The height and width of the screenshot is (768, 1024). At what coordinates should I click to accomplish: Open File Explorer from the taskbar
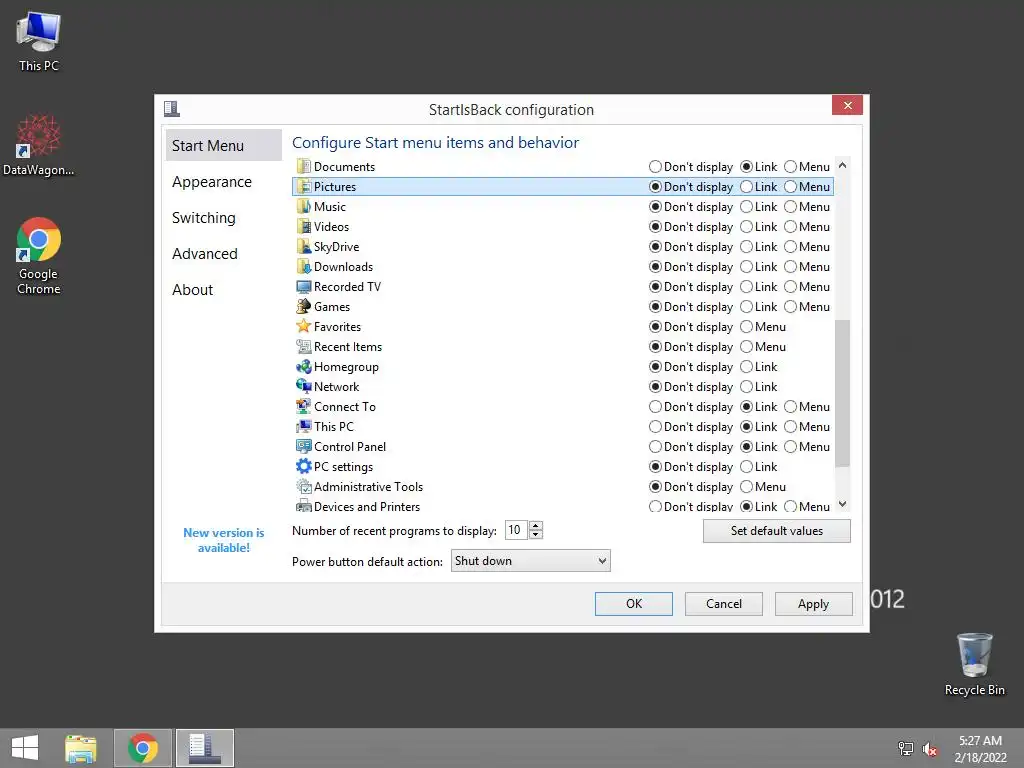pos(81,748)
